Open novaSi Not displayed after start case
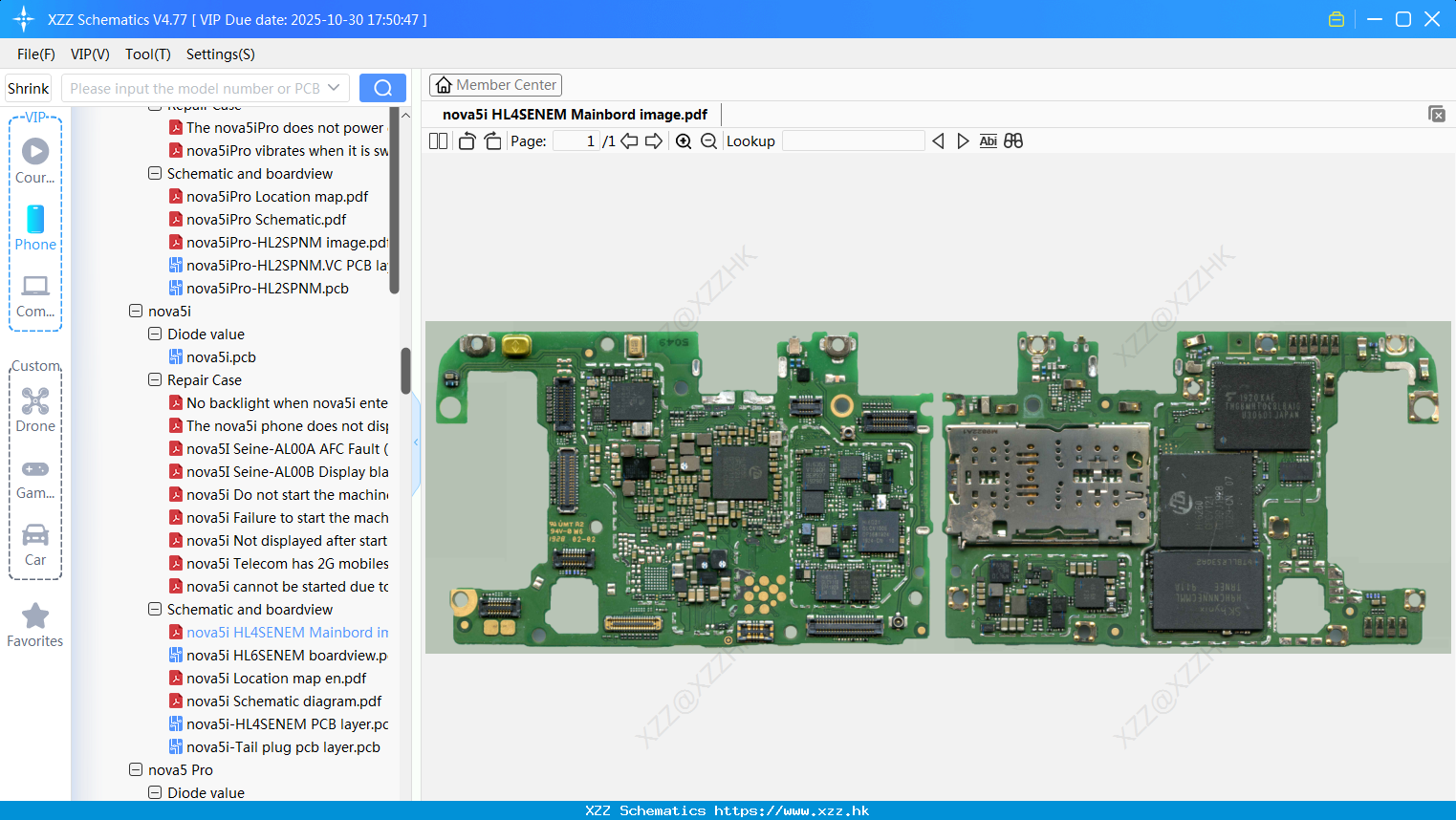 (x=286, y=541)
